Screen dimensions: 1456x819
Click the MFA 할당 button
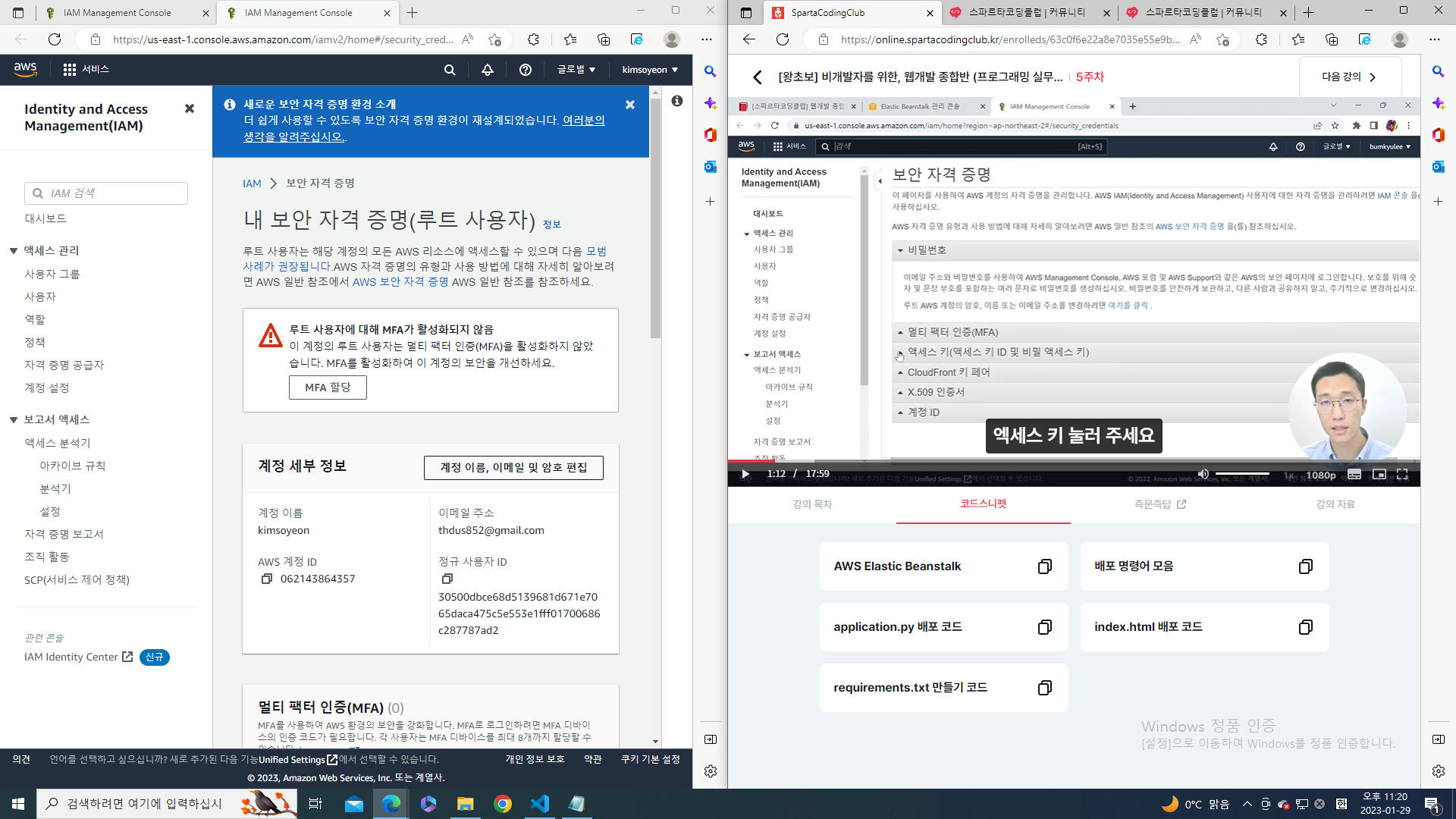pos(328,388)
